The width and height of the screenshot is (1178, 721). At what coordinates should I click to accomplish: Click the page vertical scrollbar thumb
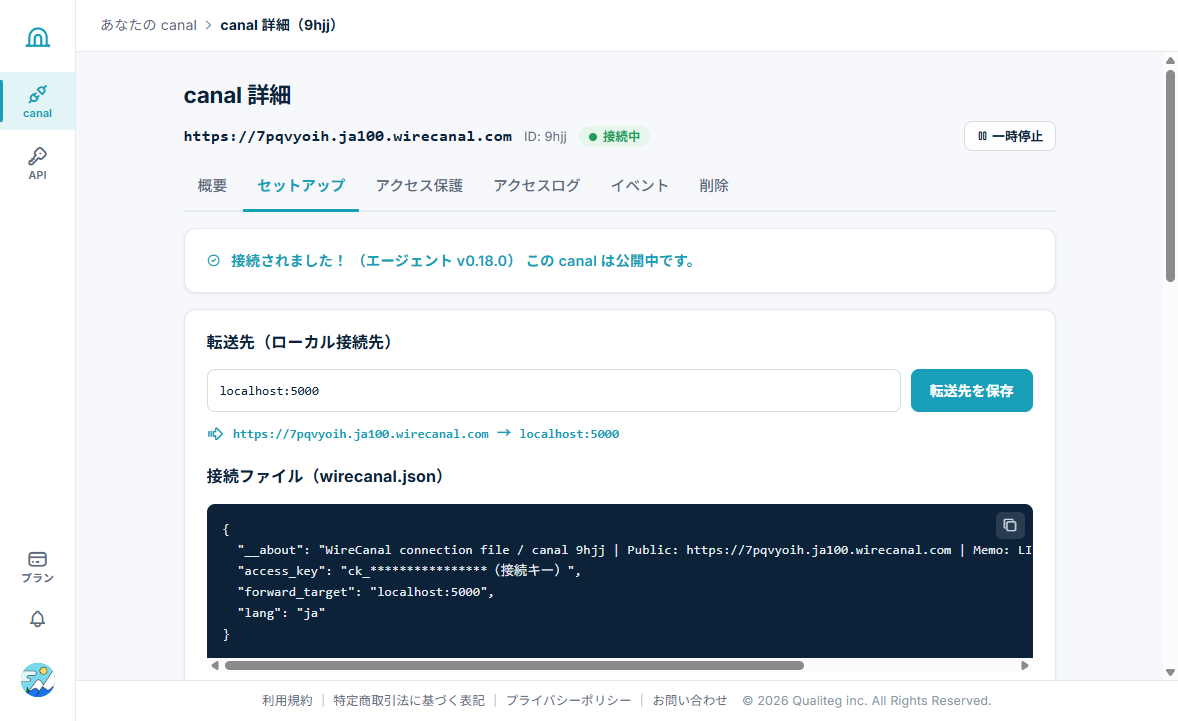click(1170, 176)
